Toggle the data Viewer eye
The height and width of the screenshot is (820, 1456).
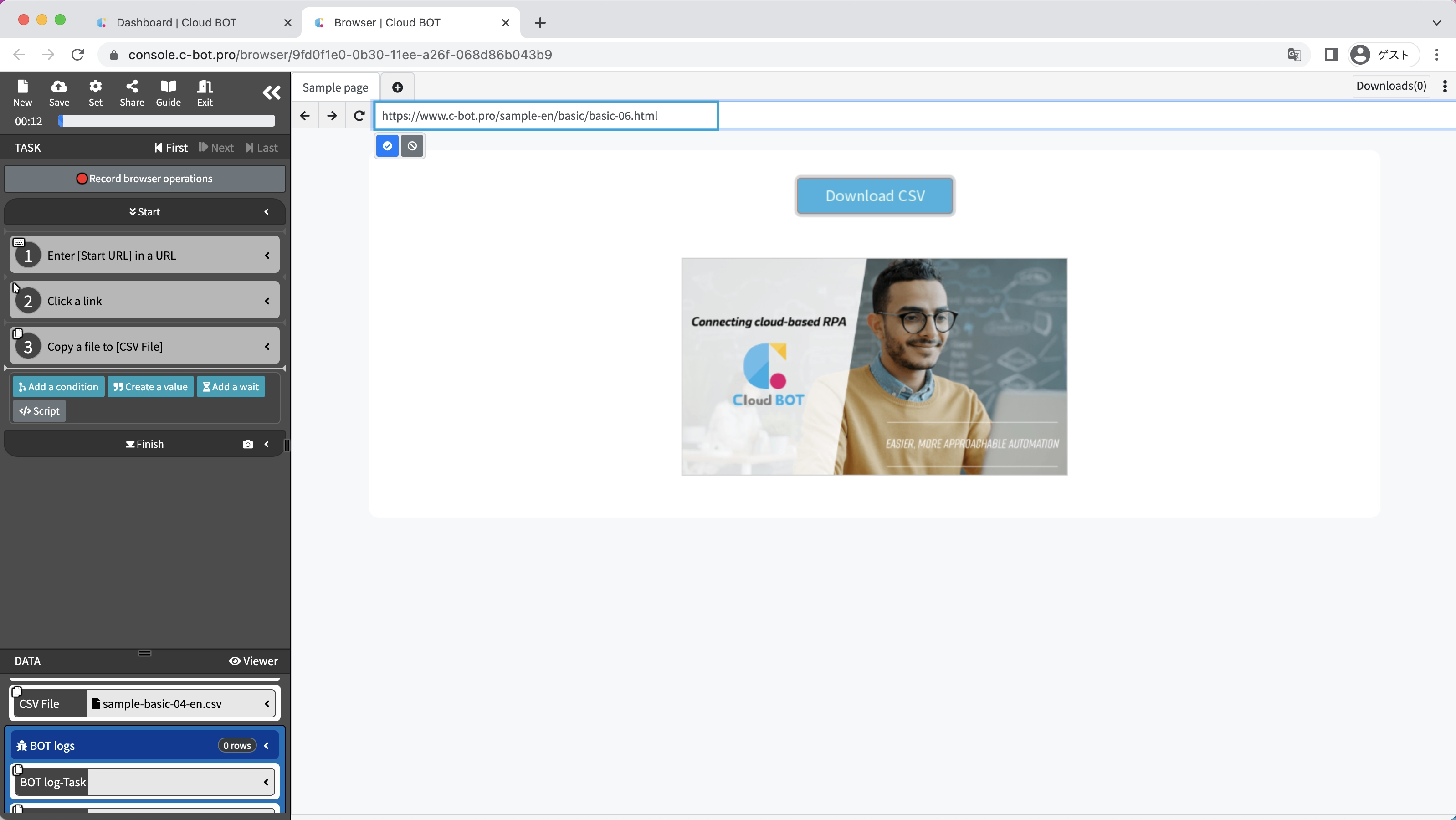coord(253,661)
